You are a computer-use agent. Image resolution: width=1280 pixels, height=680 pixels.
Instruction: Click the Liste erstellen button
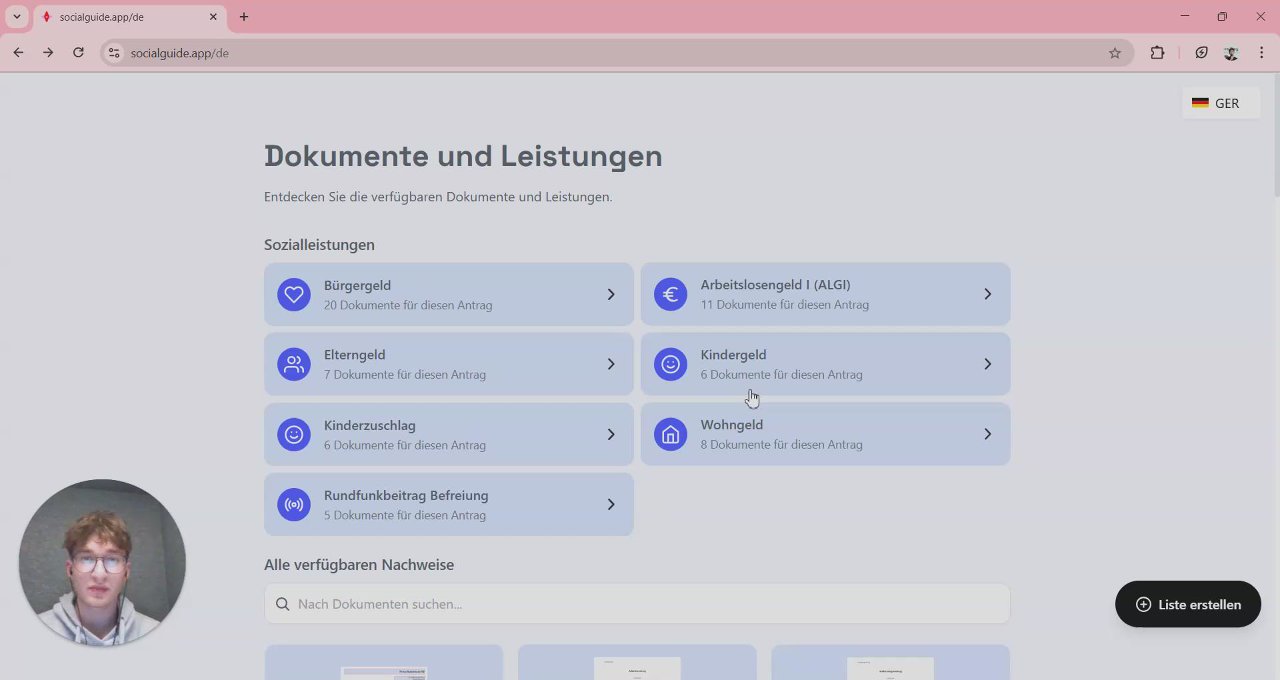(1188, 604)
